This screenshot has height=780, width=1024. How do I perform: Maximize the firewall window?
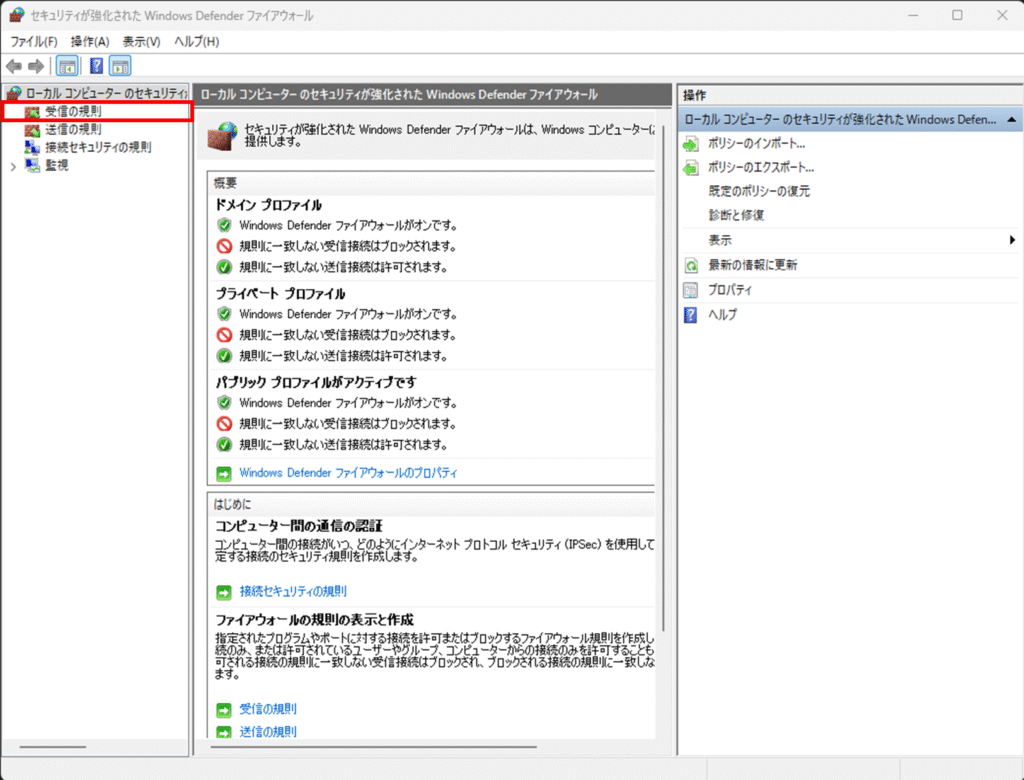(x=957, y=15)
